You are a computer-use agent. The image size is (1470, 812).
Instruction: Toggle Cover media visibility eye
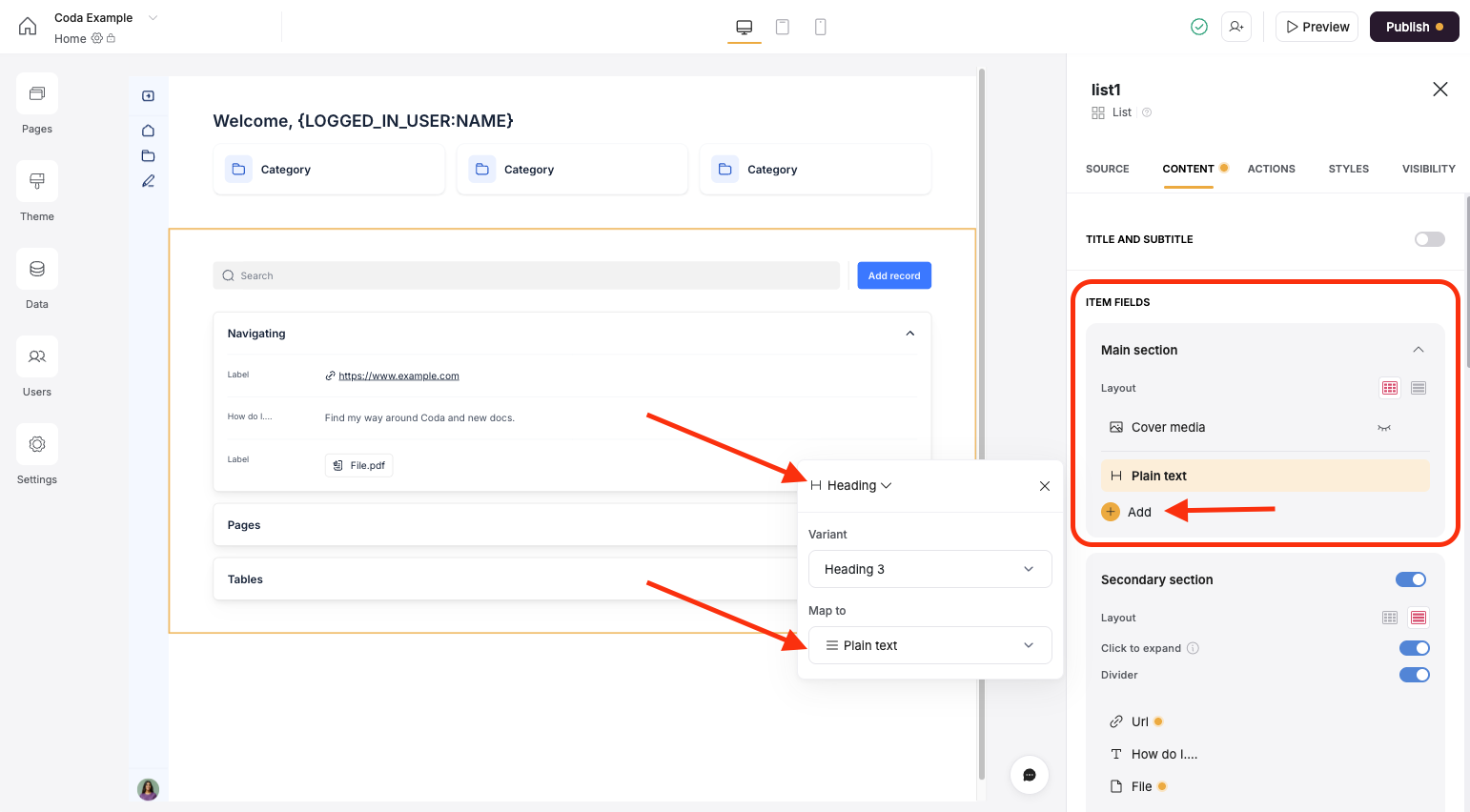pyautogui.click(x=1384, y=428)
